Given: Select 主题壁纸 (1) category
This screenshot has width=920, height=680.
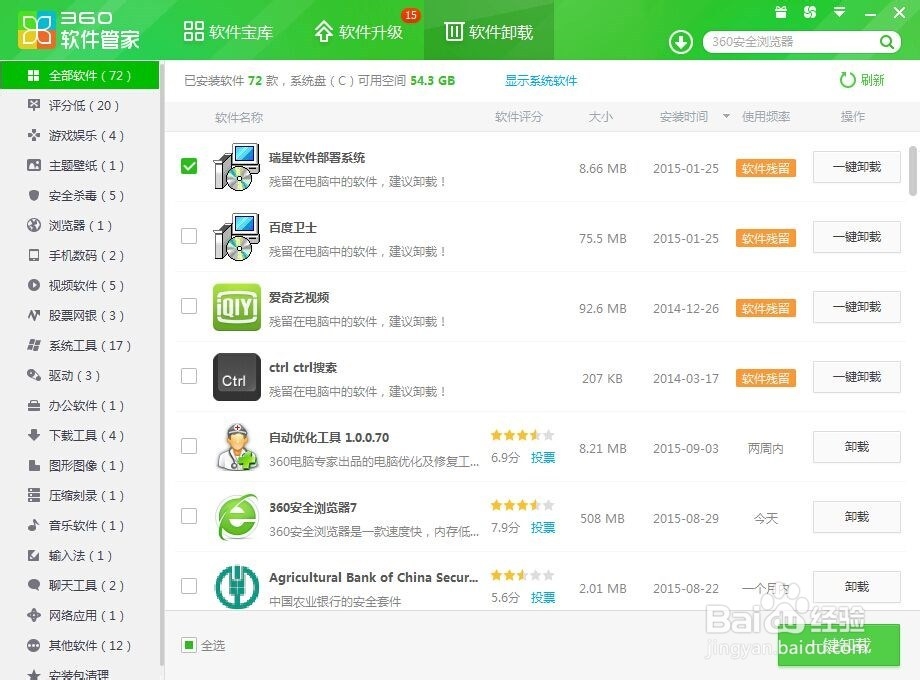Looking at the screenshot, I should [79, 165].
